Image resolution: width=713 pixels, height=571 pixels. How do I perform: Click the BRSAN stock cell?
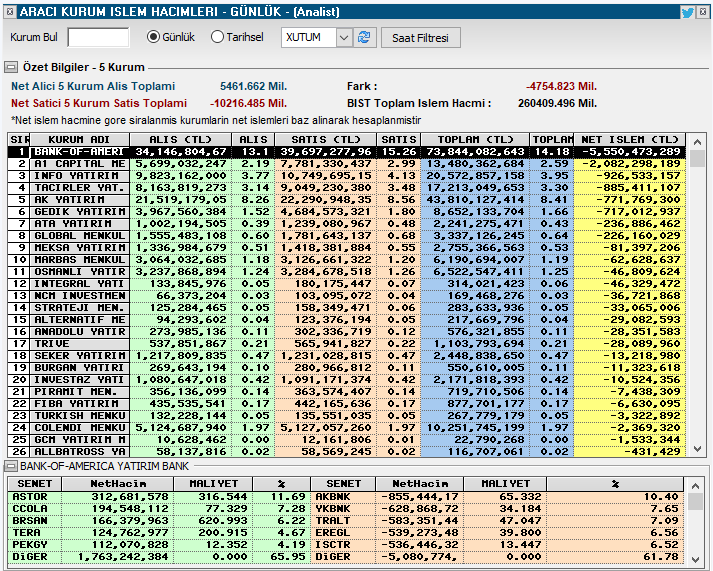tap(35, 521)
